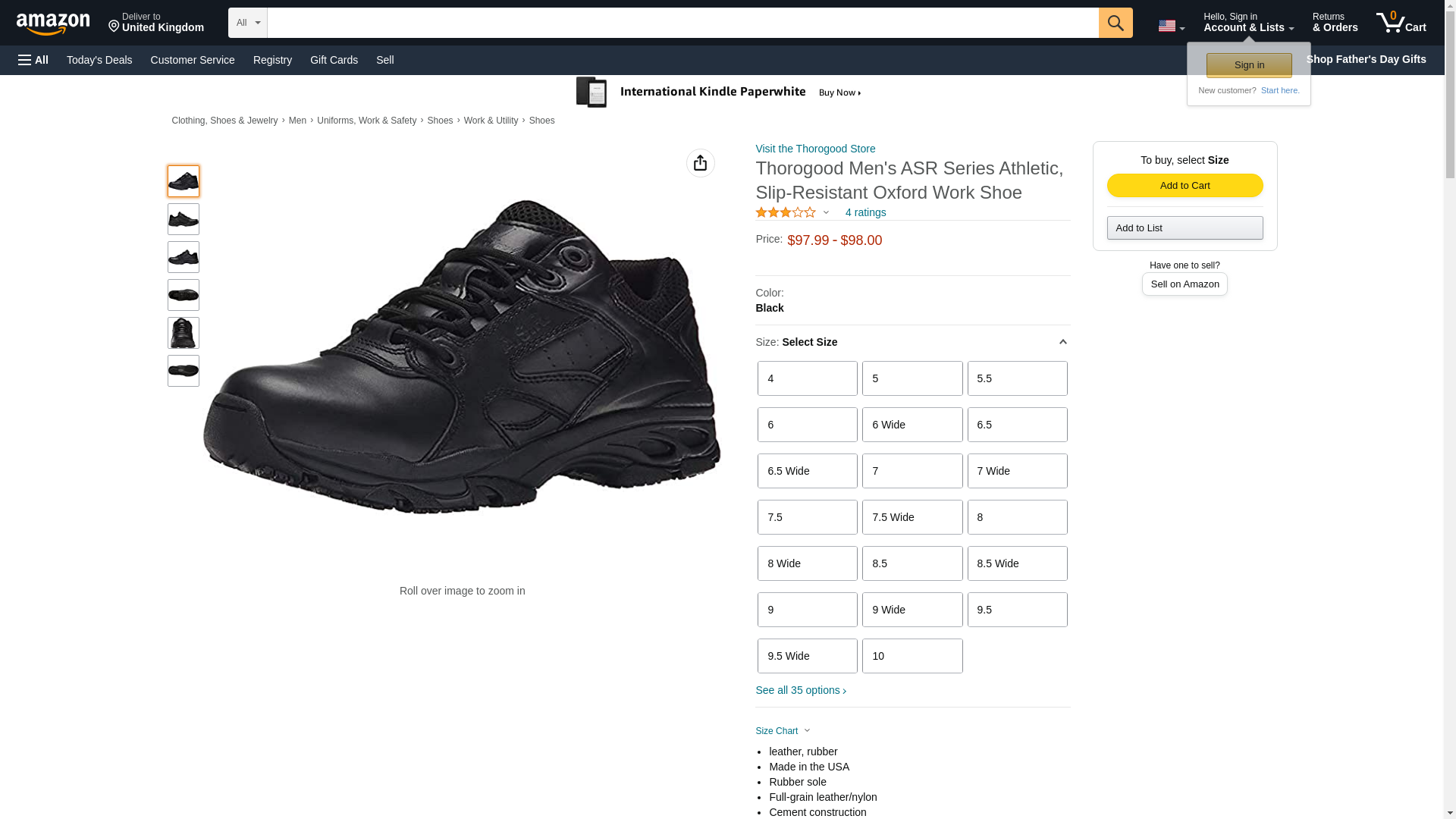Open Today's Deals menu item
The width and height of the screenshot is (1456, 819).
click(99, 60)
